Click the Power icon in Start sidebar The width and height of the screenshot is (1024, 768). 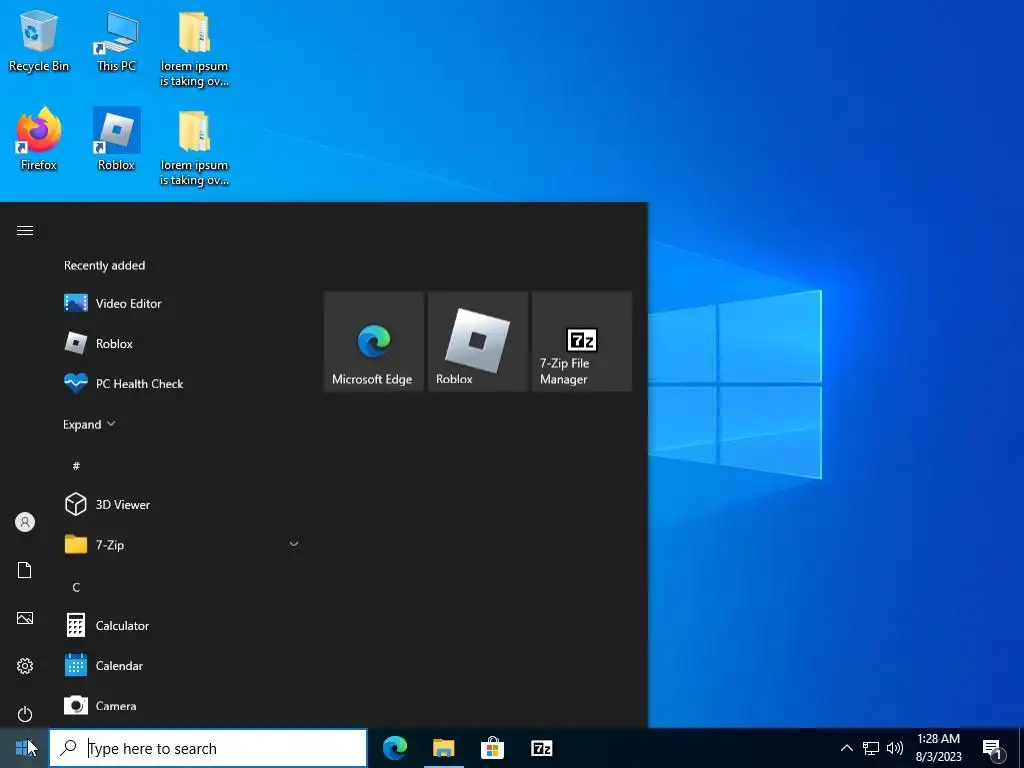(x=25, y=714)
